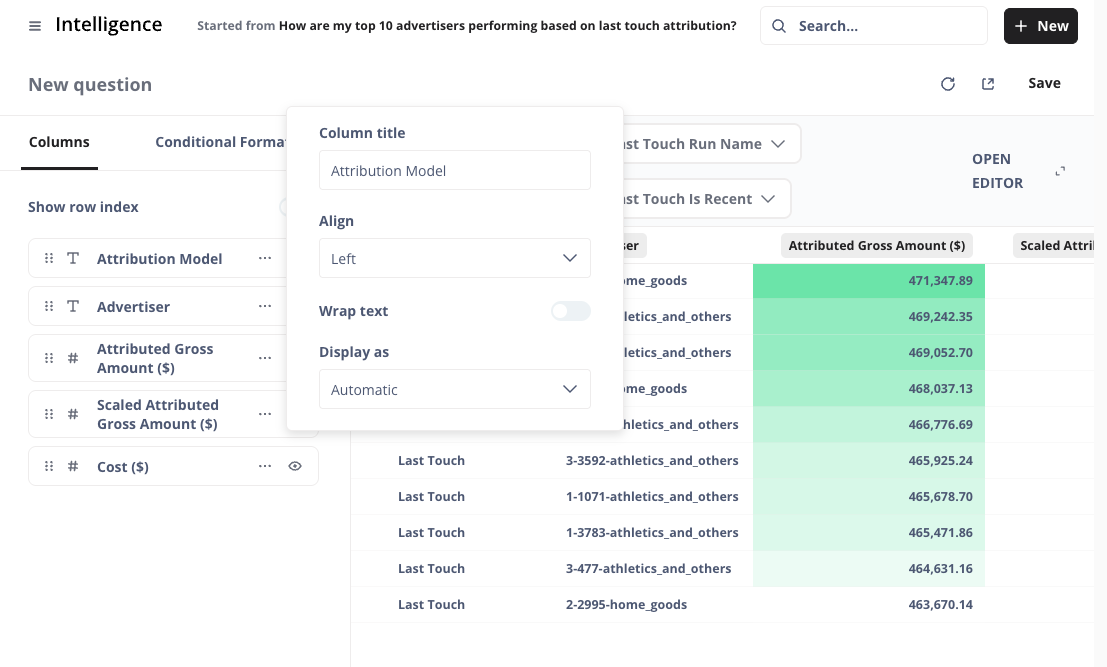Open the Last Touch Is Recent filter dropdown
The image size is (1107, 667).
coord(699,199)
